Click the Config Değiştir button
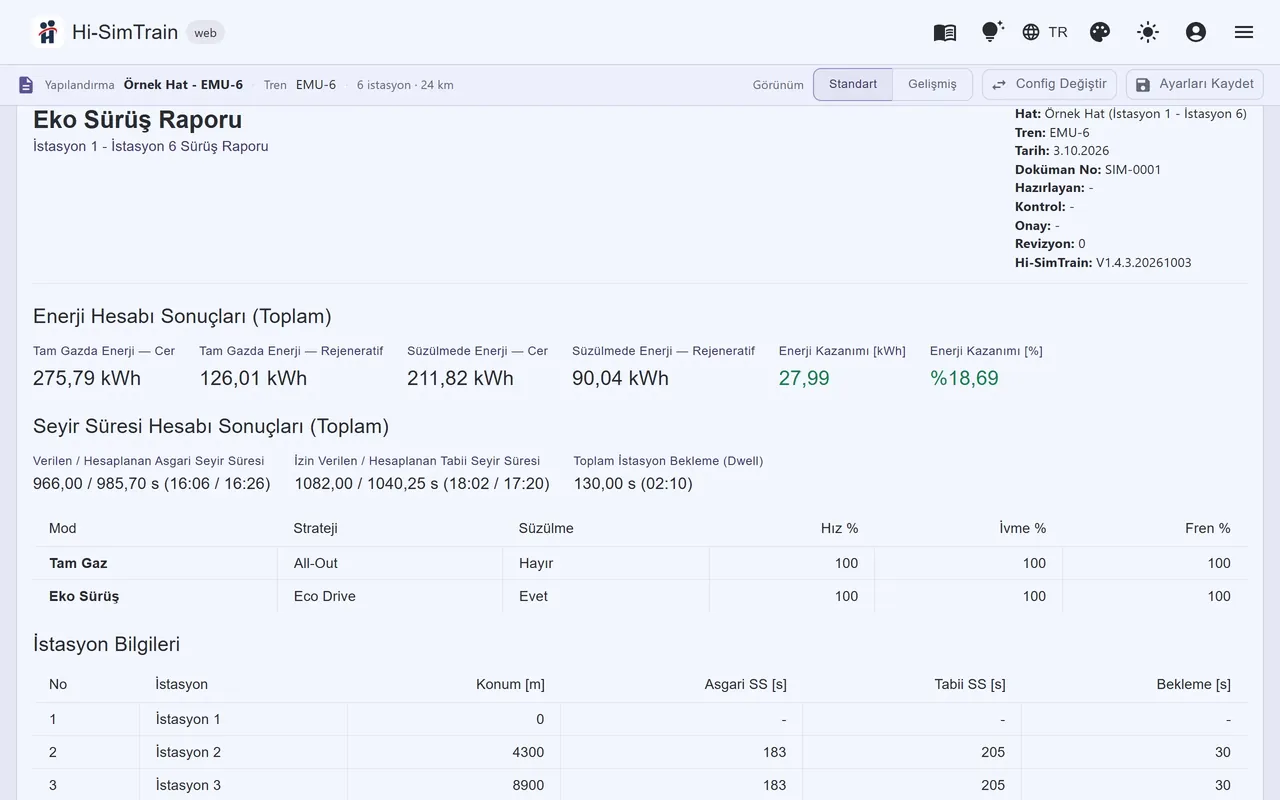This screenshot has height=800, width=1280. [1049, 84]
